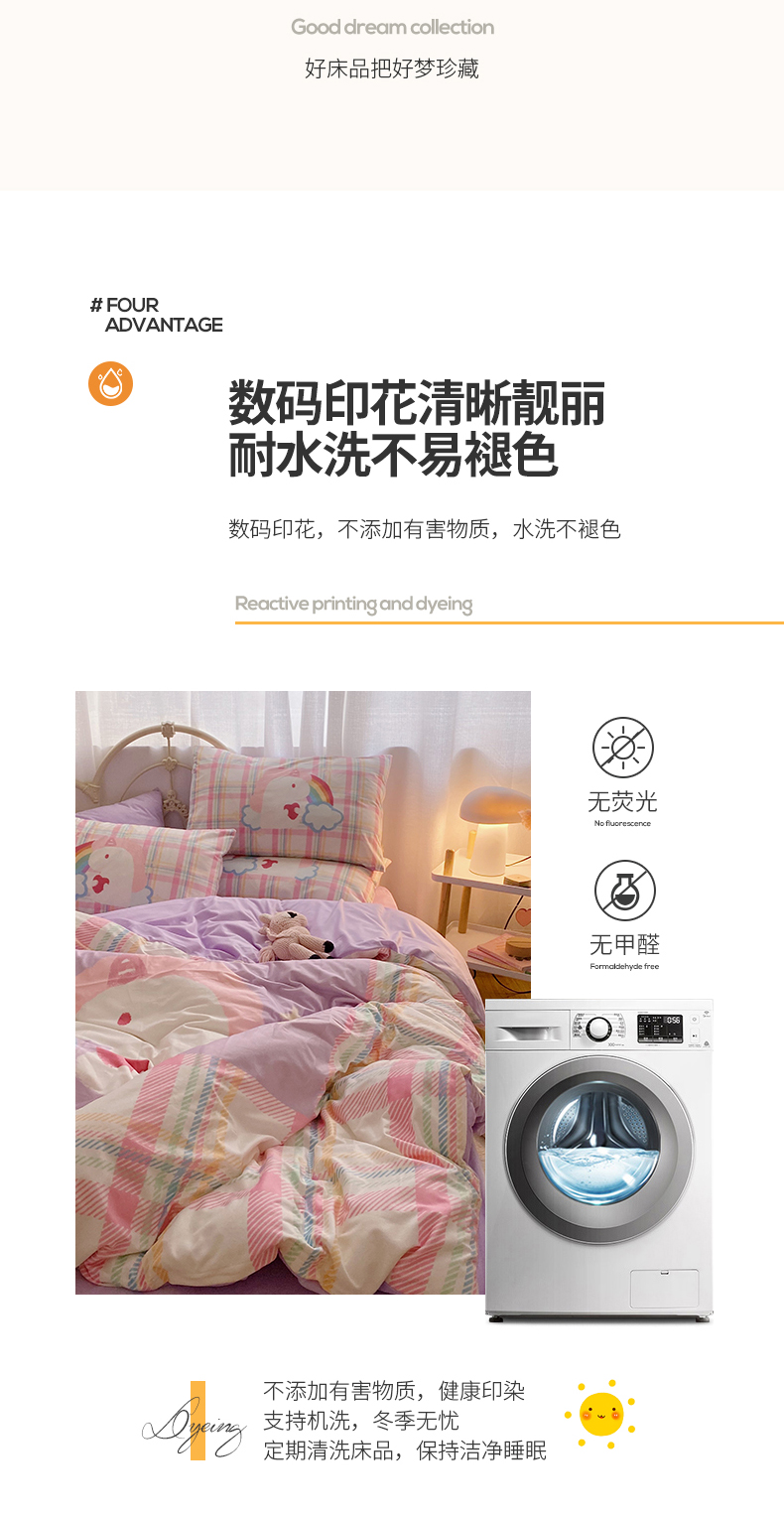Click the 无甲醛 label
This screenshot has height=1516, width=784.
[624, 944]
